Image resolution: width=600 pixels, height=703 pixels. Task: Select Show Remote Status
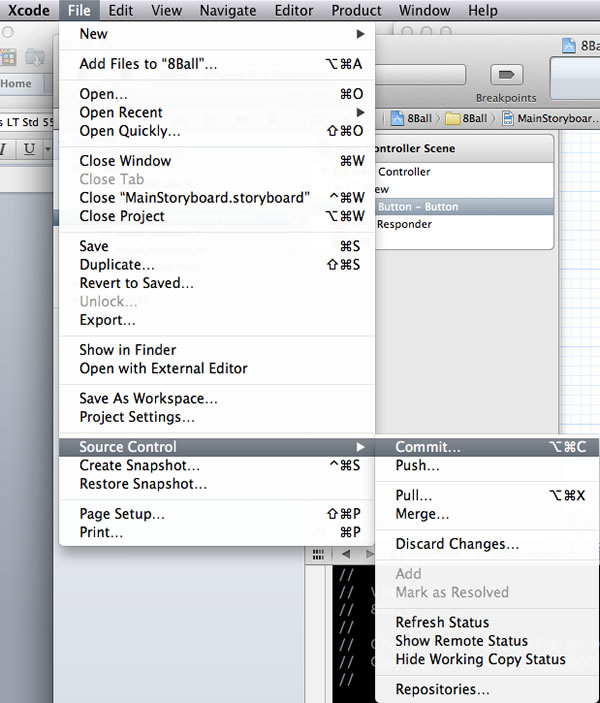pos(487,641)
